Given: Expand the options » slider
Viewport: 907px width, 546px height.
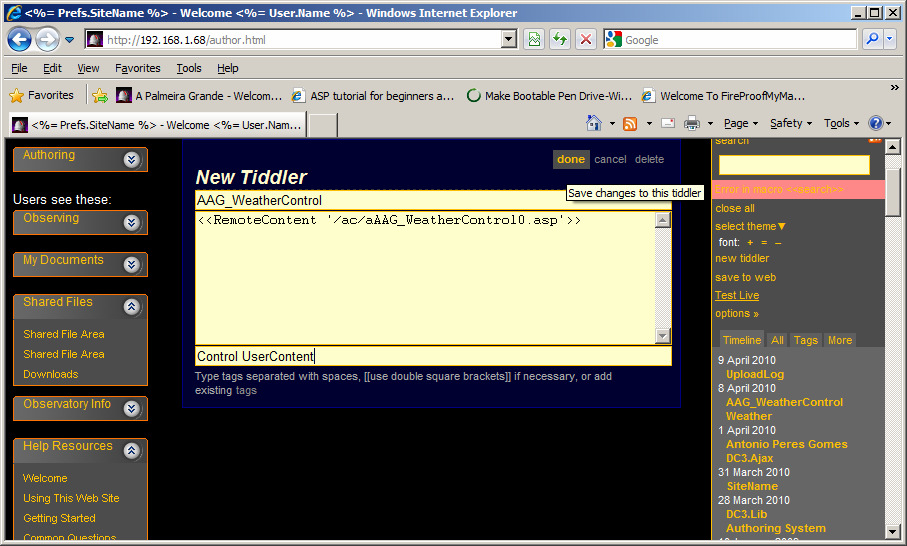Looking at the screenshot, I should pos(737,313).
